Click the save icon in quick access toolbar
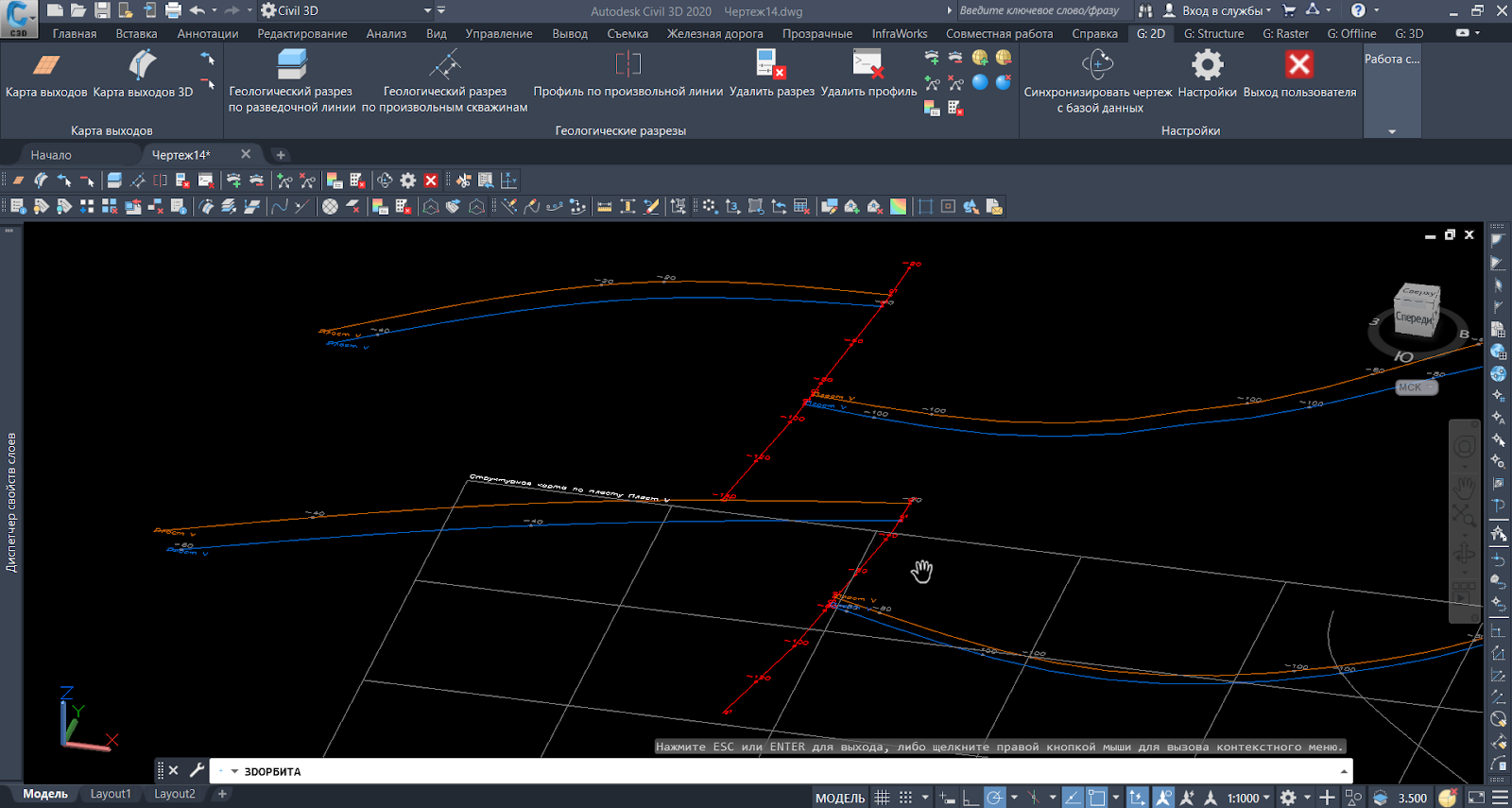1512x808 pixels. 102,10
